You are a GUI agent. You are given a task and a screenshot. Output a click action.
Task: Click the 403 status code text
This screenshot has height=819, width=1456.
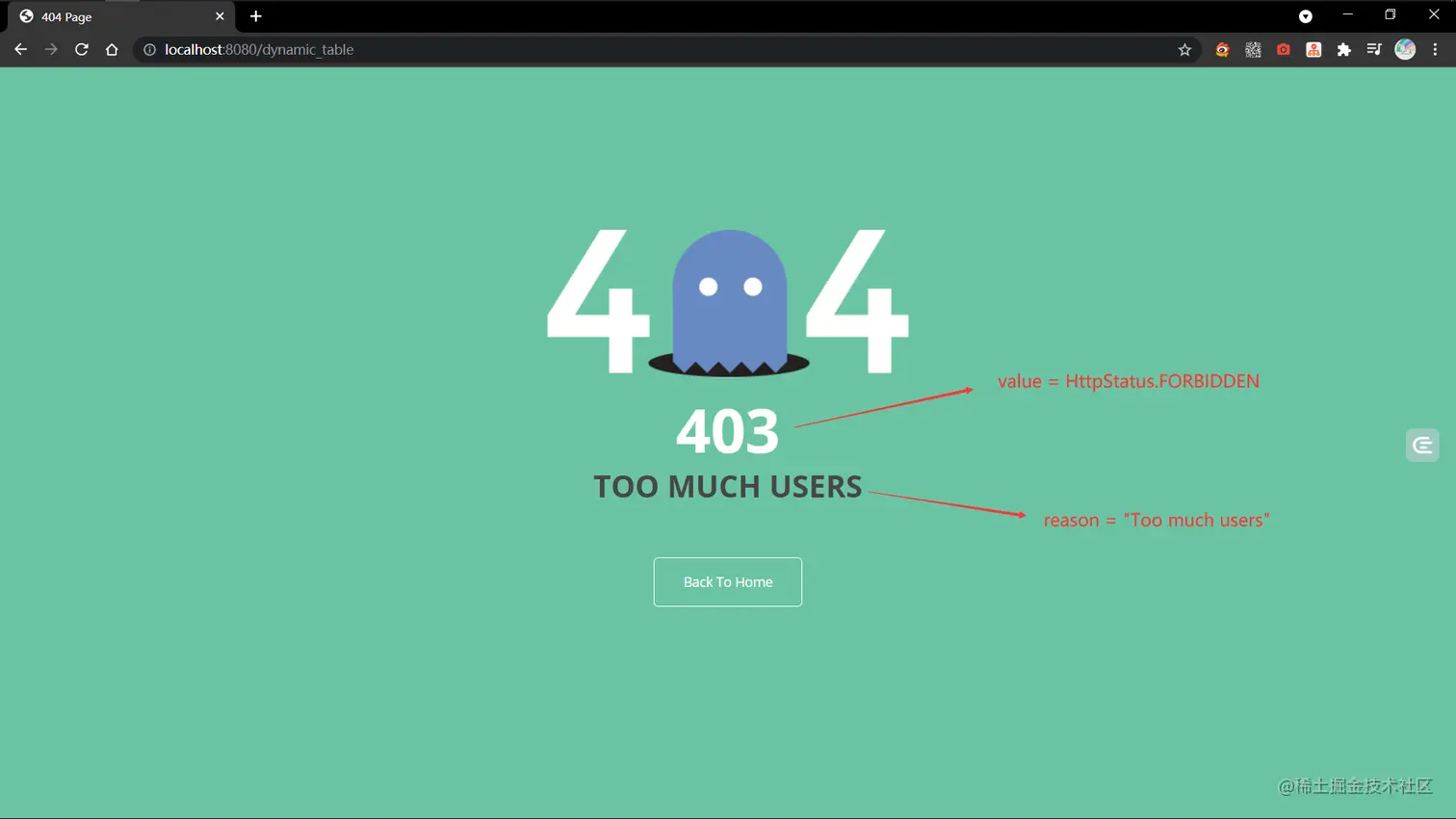click(x=728, y=431)
